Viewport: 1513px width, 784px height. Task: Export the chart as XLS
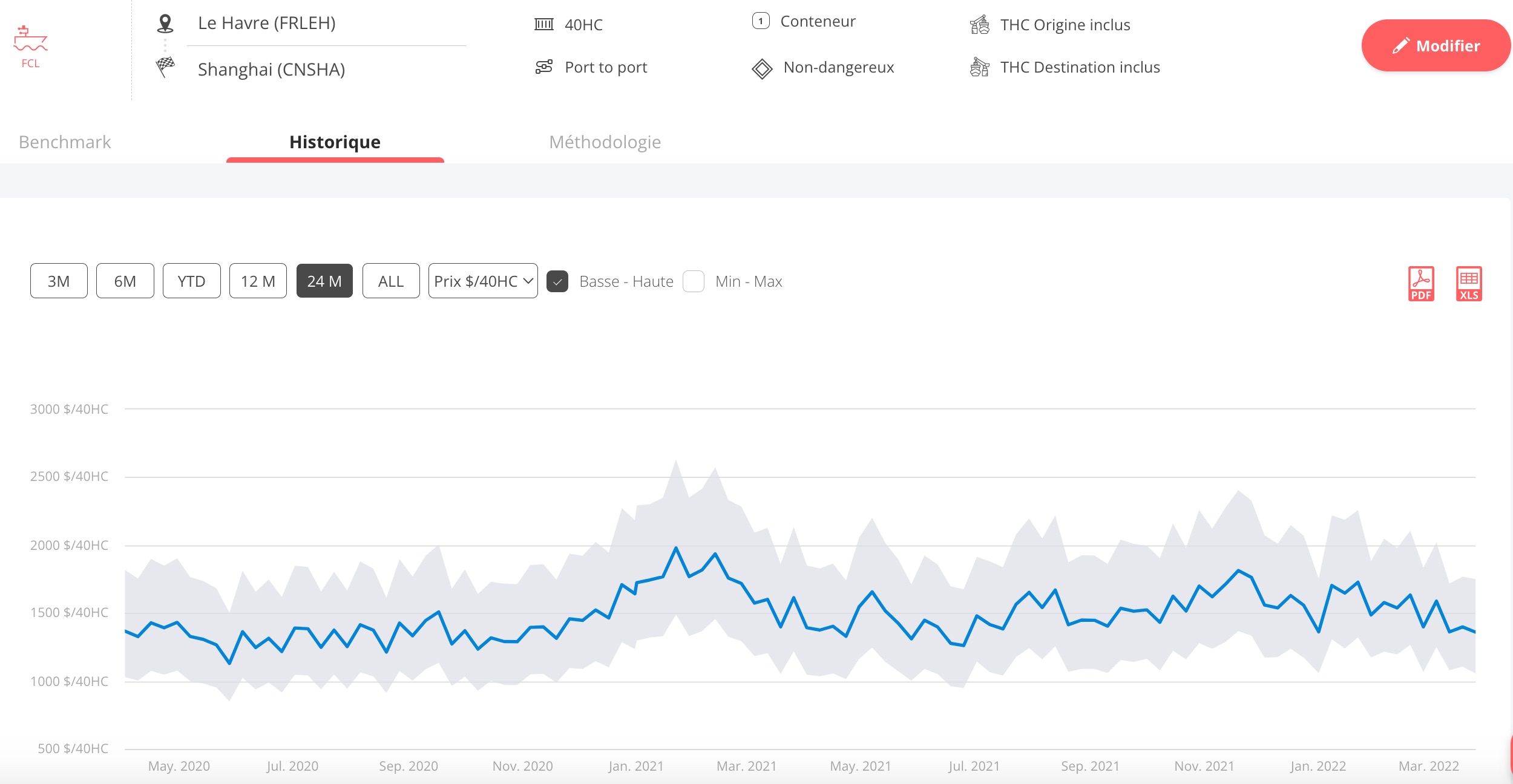(x=1469, y=284)
